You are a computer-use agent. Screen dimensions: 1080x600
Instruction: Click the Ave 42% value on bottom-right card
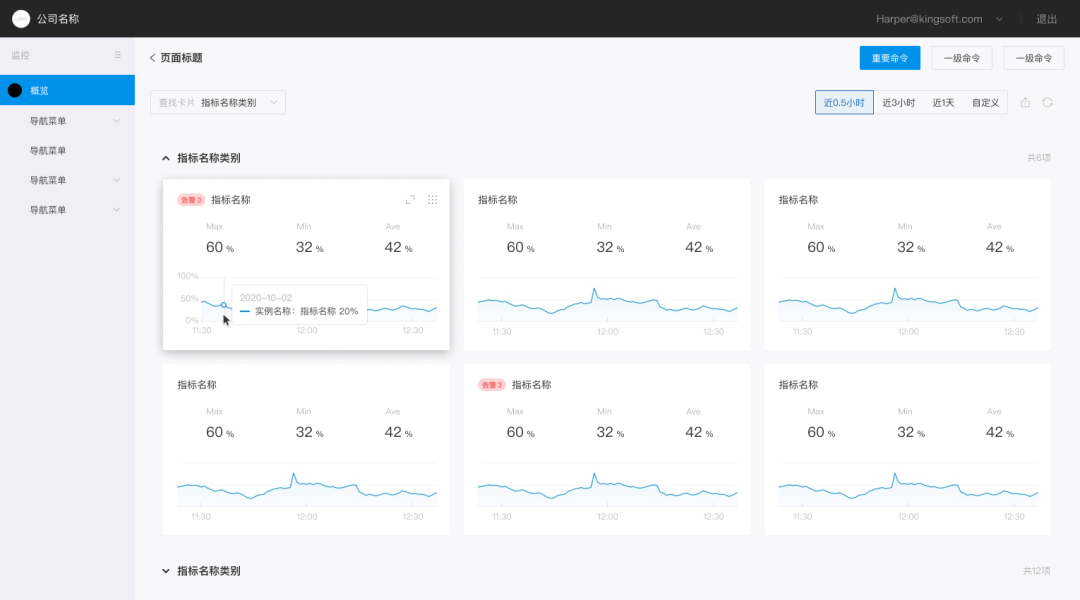coord(999,433)
